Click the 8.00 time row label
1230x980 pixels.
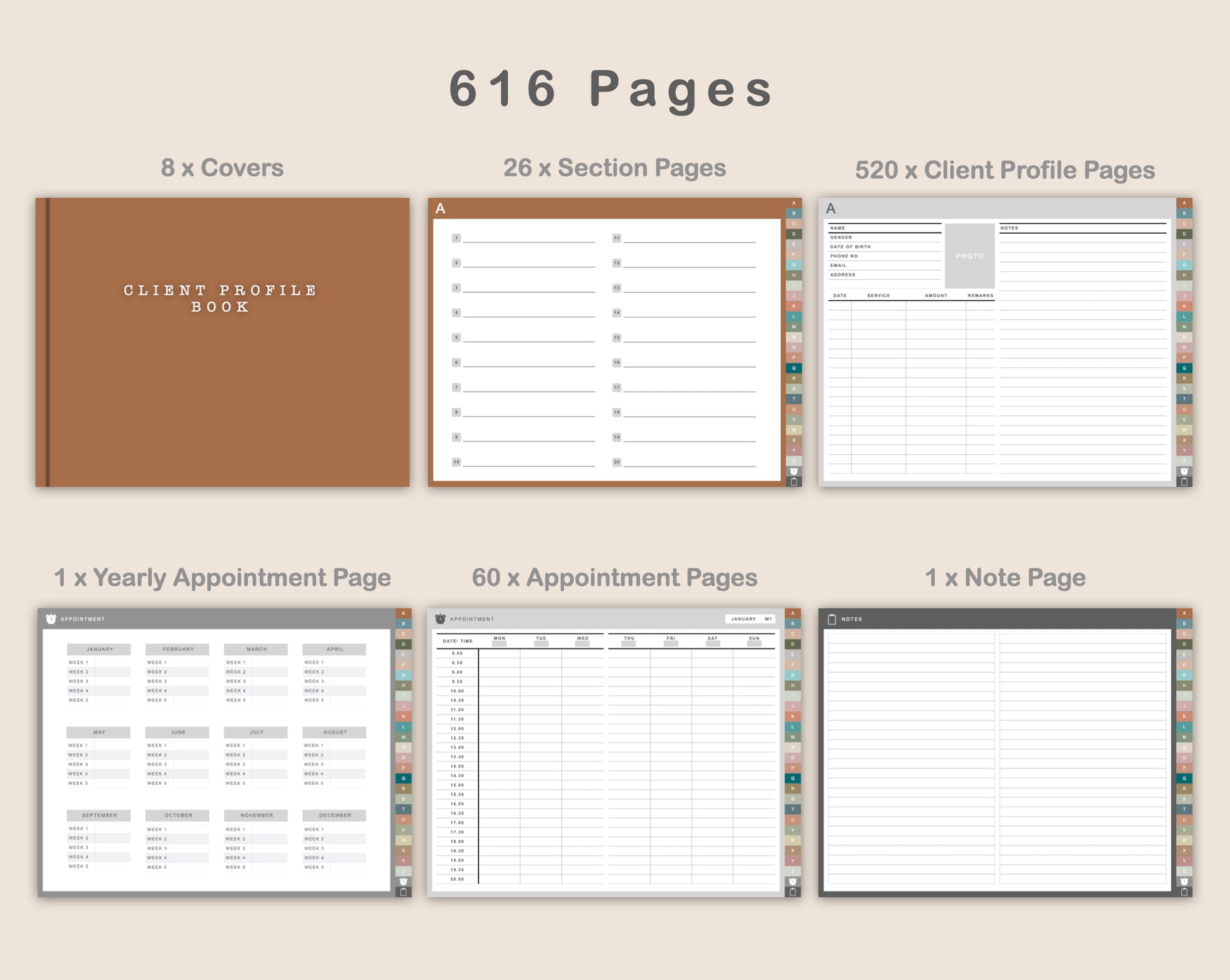click(x=457, y=653)
